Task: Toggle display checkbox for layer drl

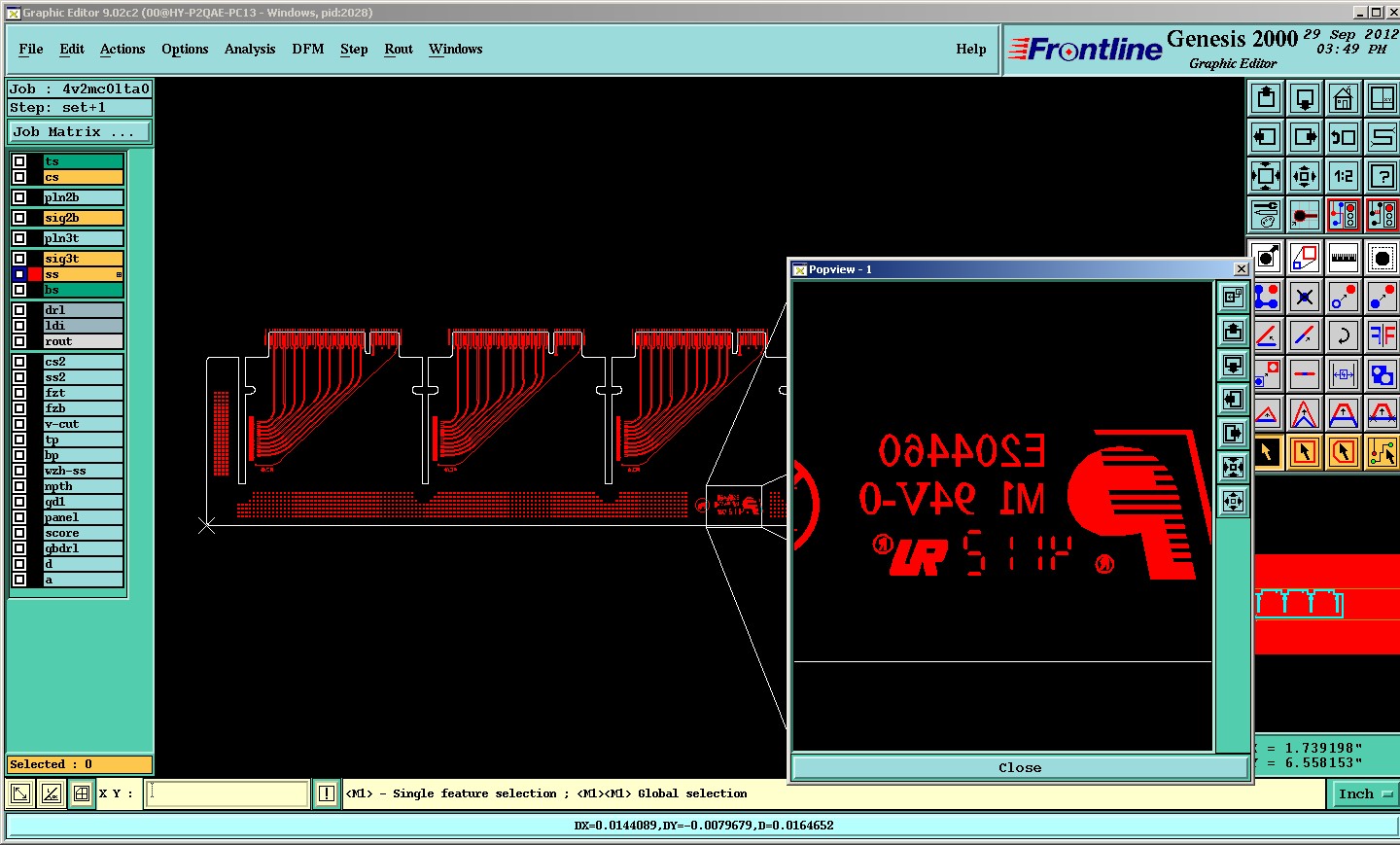Action: coord(19,310)
